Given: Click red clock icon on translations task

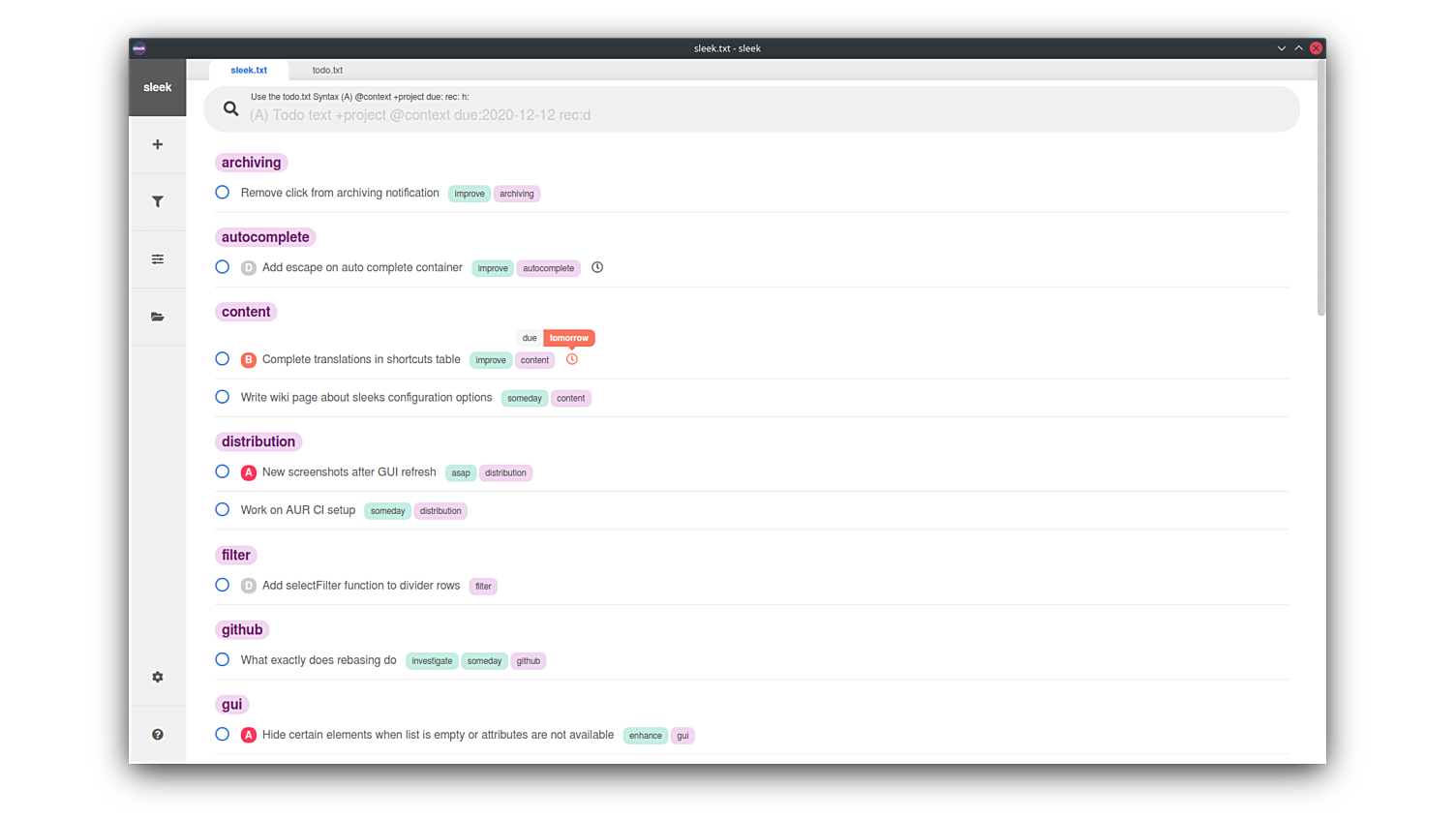Looking at the screenshot, I should 572,359.
